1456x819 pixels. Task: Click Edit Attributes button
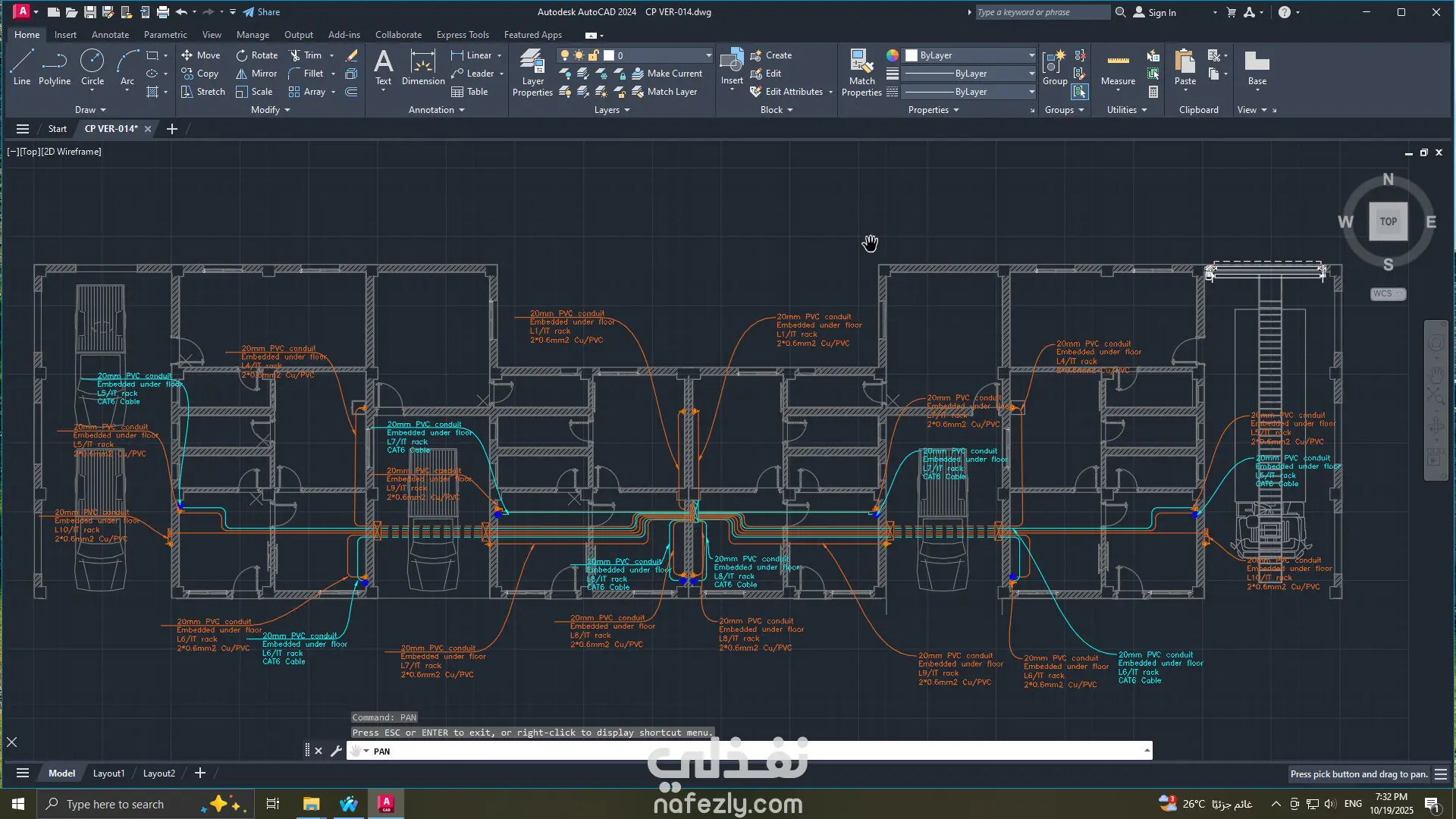click(x=793, y=92)
